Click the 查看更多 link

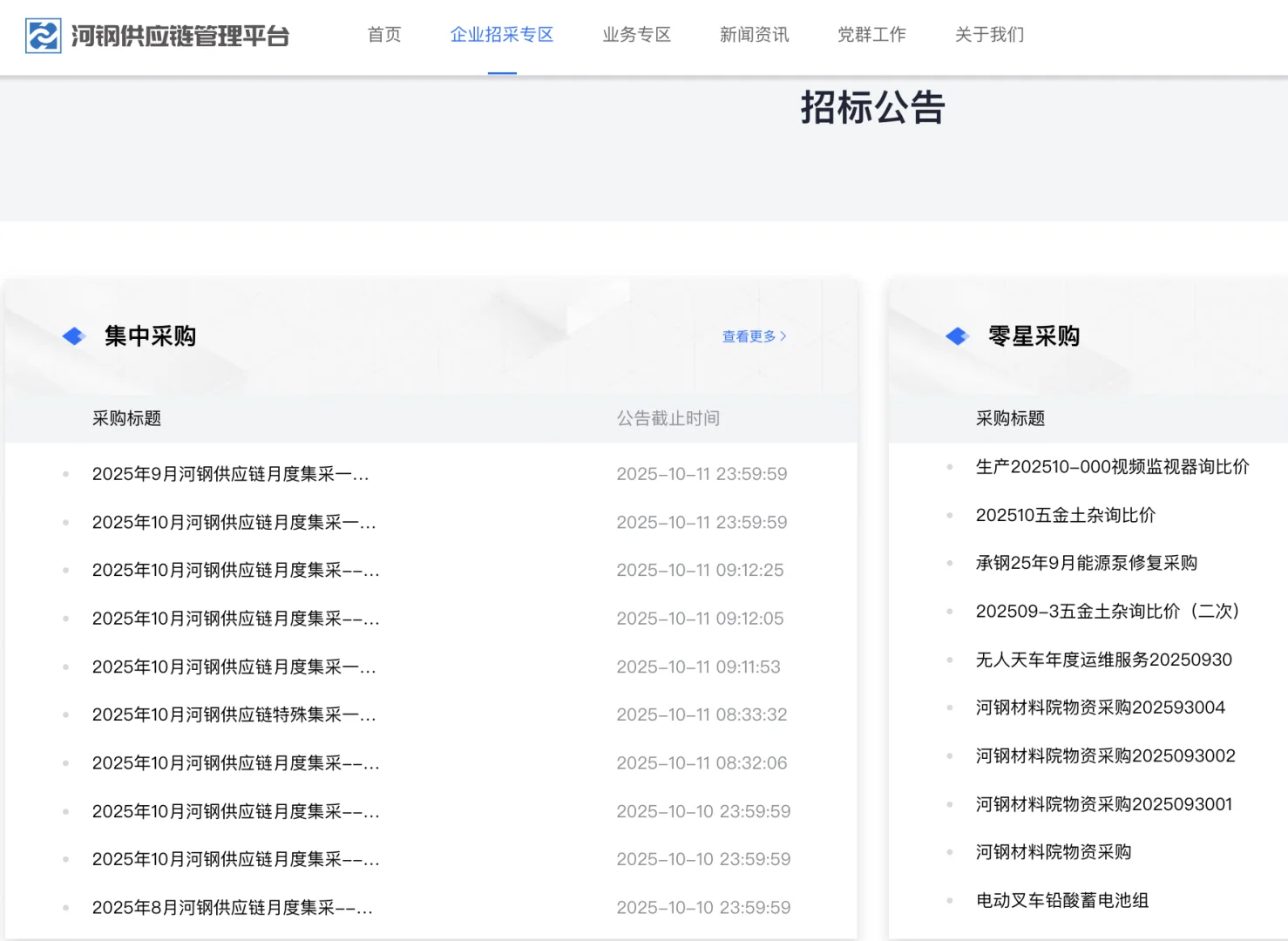tap(747, 336)
